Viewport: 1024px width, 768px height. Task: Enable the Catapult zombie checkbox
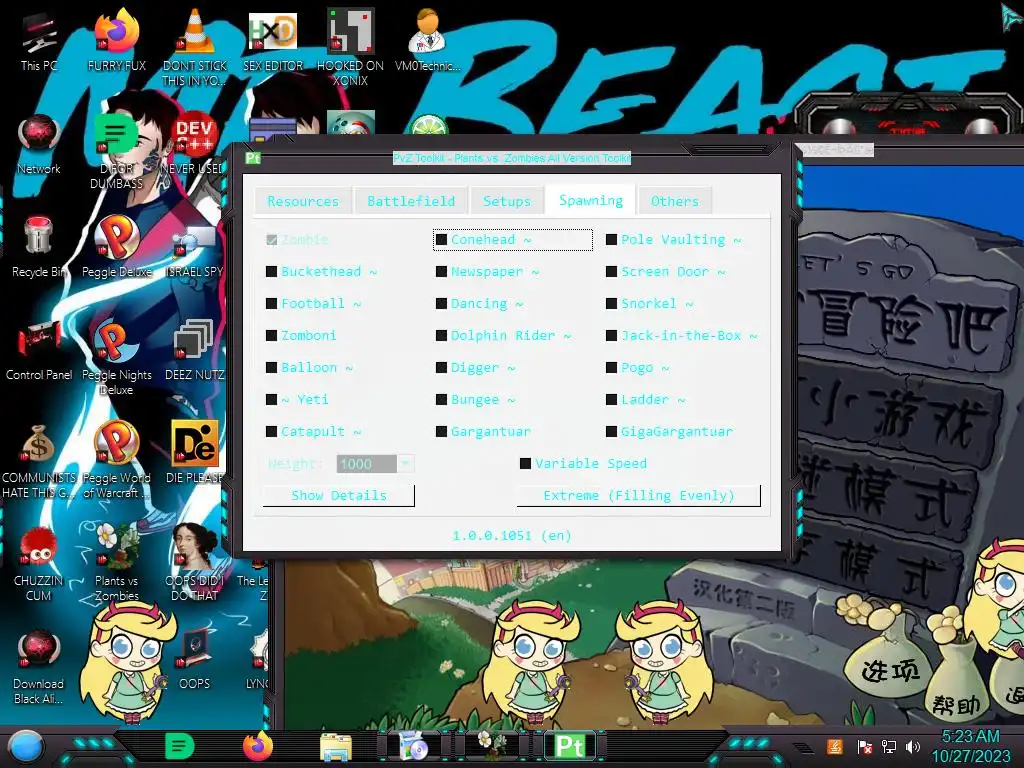click(x=272, y=432)
